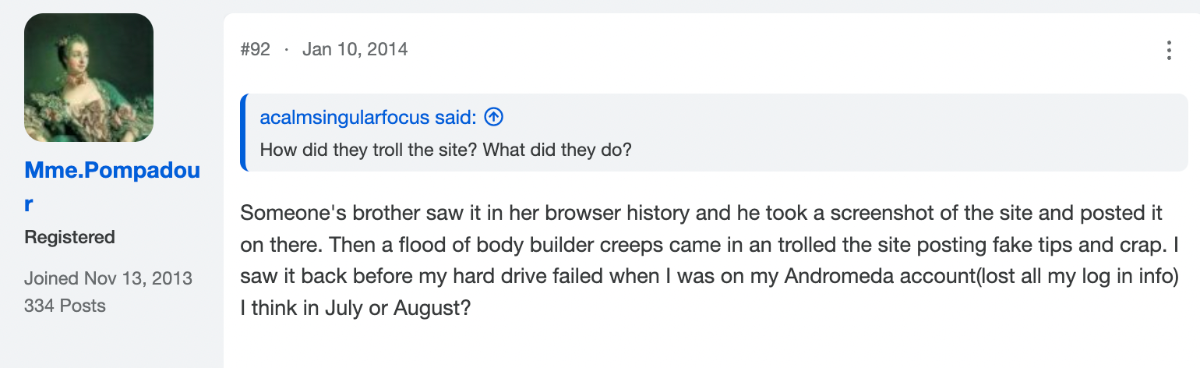Click the 'Registered' user title label
The width and height of the screenshot is (1200, 368).
[x=69, y=238]
